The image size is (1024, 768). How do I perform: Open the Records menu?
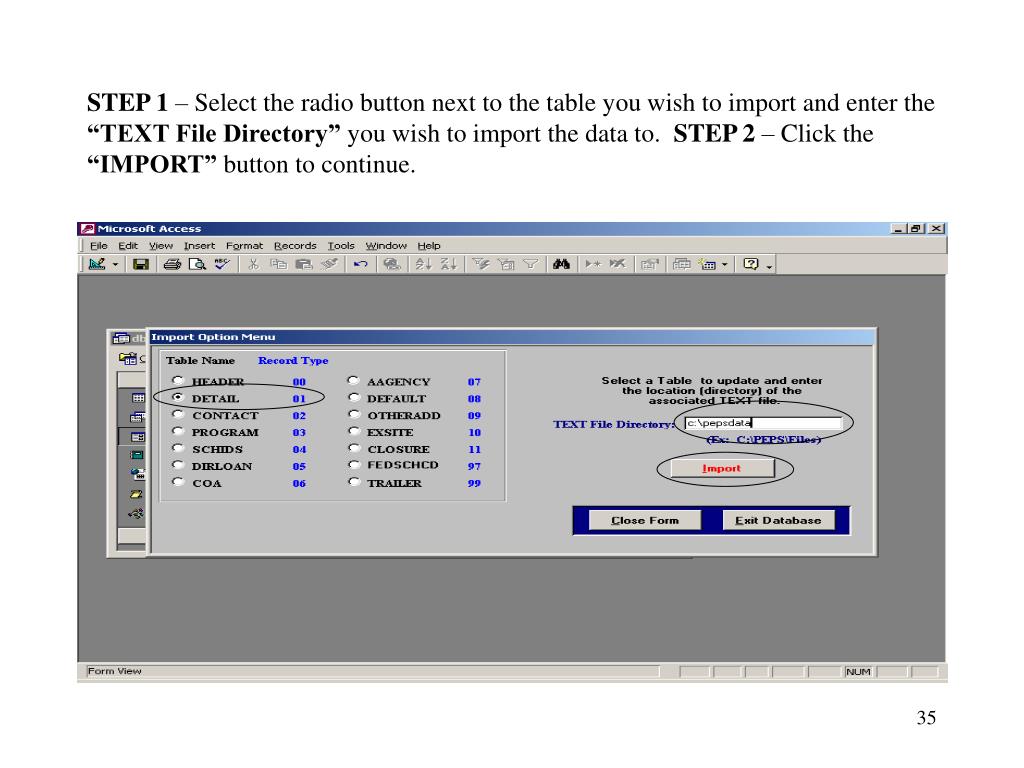coord(295,246)
